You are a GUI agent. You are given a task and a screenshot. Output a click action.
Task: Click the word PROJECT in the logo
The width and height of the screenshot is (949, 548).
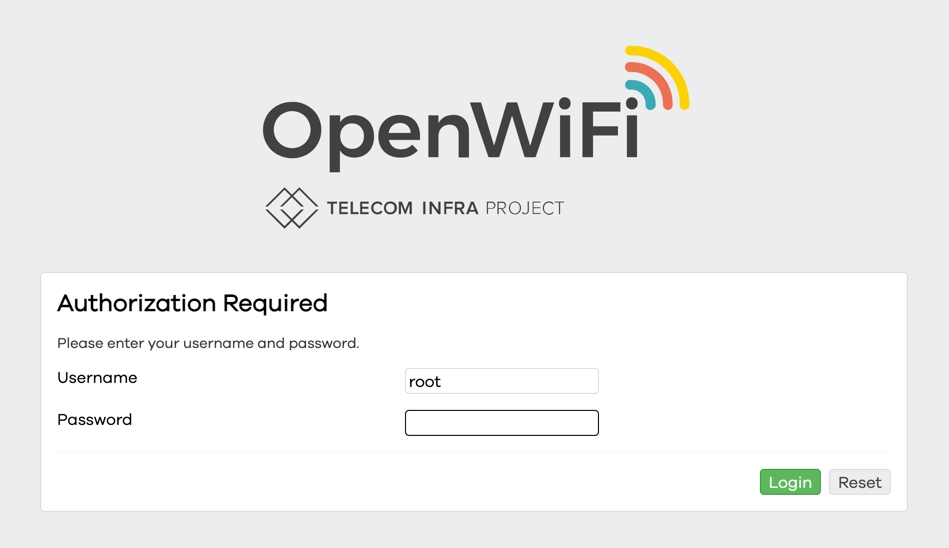(x=524, y=209)
